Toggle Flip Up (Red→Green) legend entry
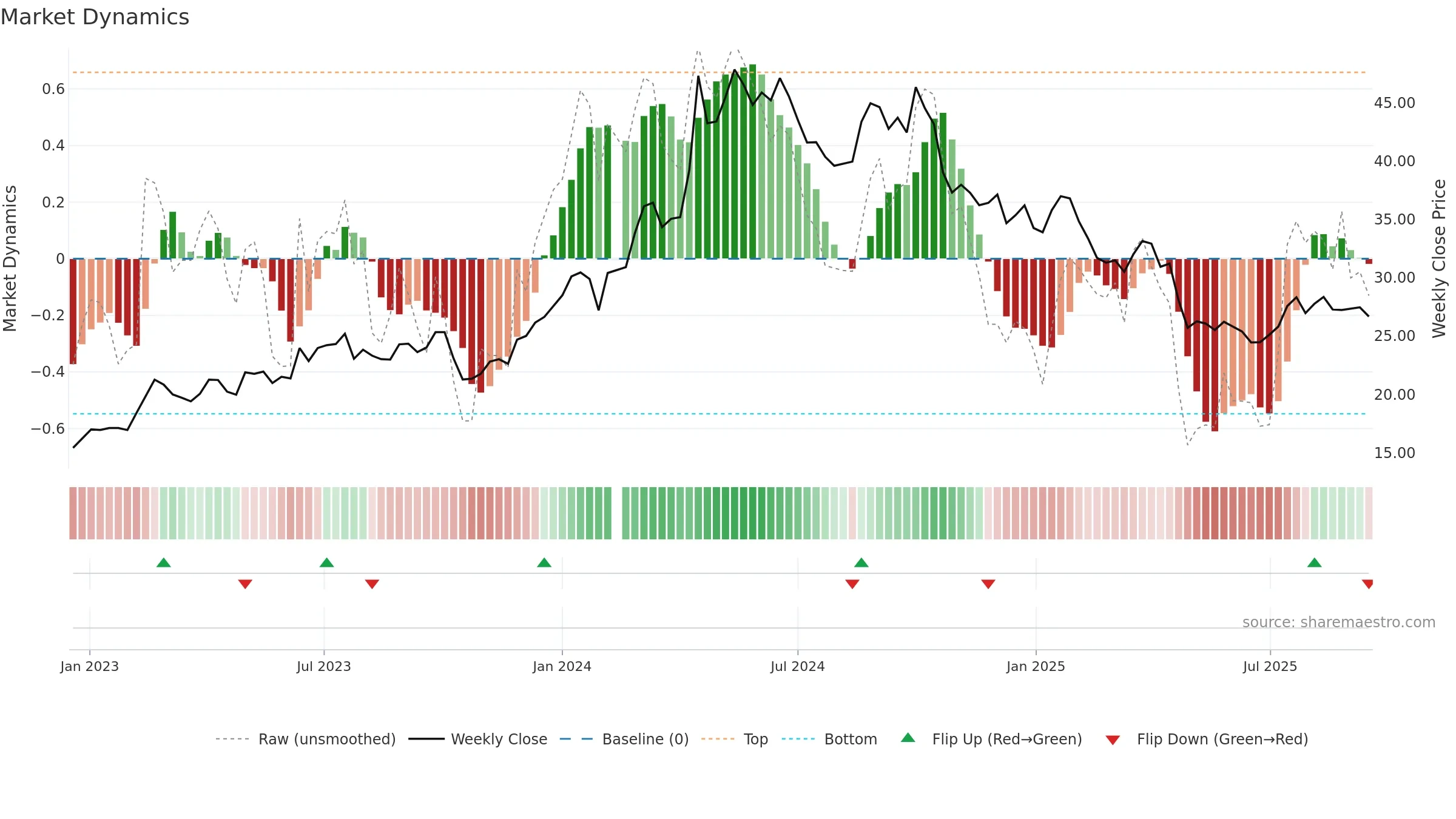Screen dimensions: 1456x819 (991, 739)
